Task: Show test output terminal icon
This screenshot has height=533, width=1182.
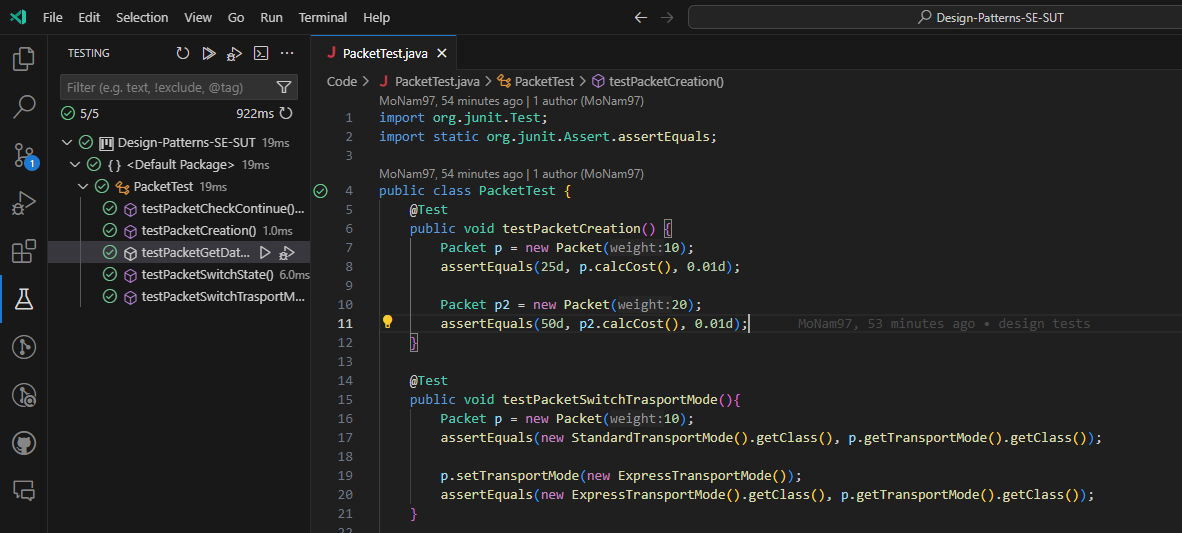Action: [x=260, y=54]
